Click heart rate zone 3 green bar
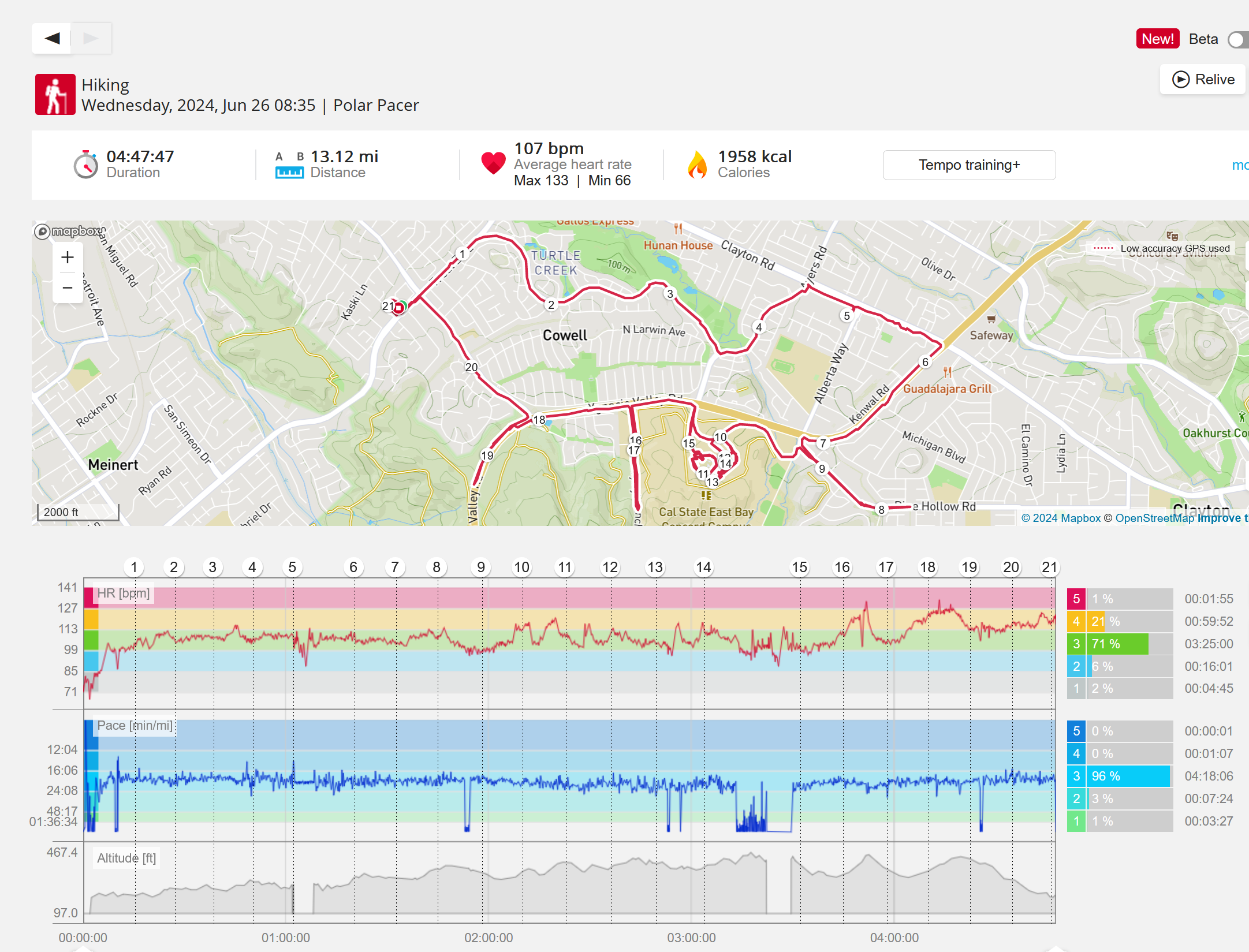Image resolution: width=1249 pixels, height=952 pixels. [1117, 644]
